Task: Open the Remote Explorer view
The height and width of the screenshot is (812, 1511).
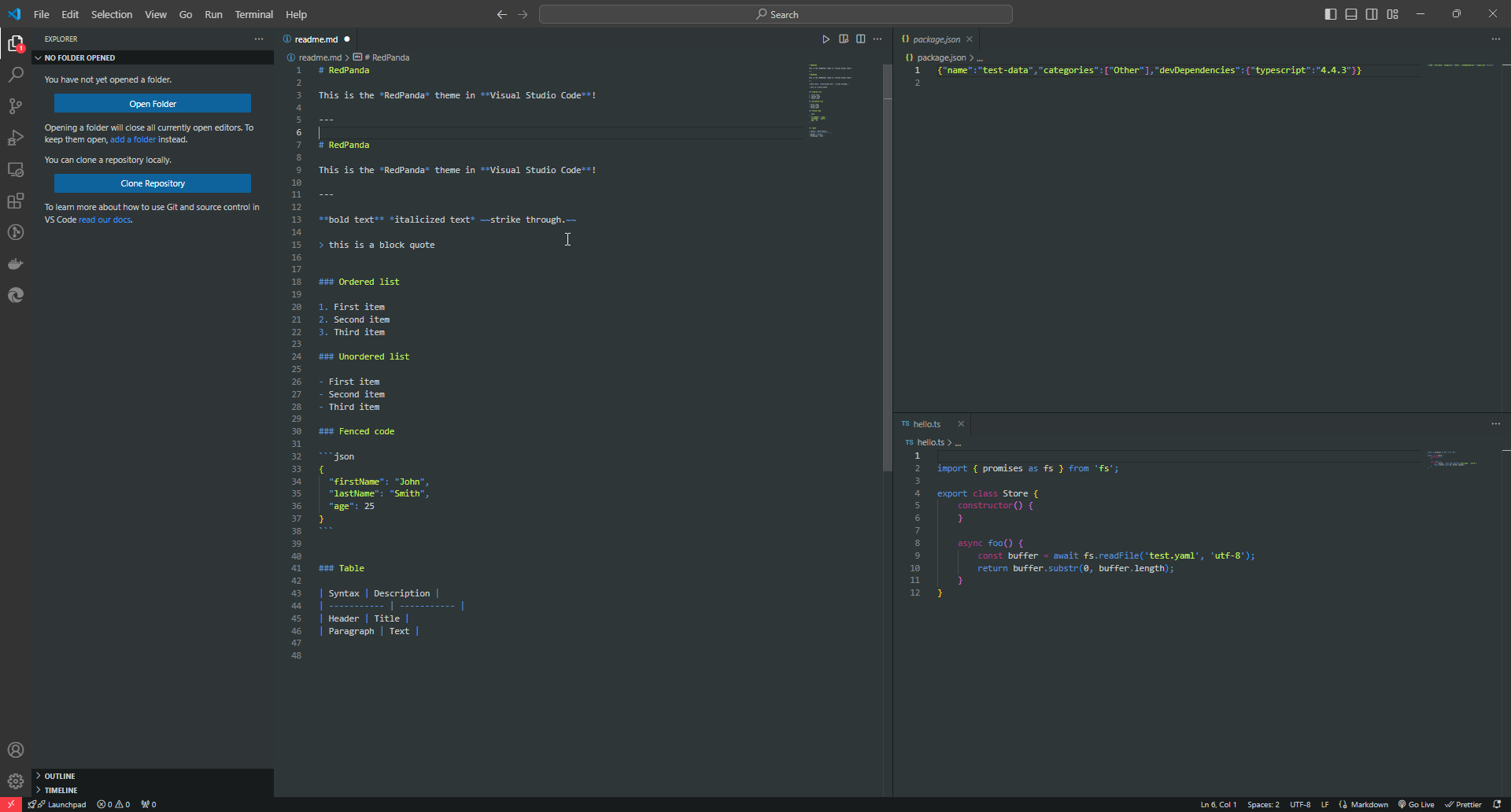Action: 16,169
